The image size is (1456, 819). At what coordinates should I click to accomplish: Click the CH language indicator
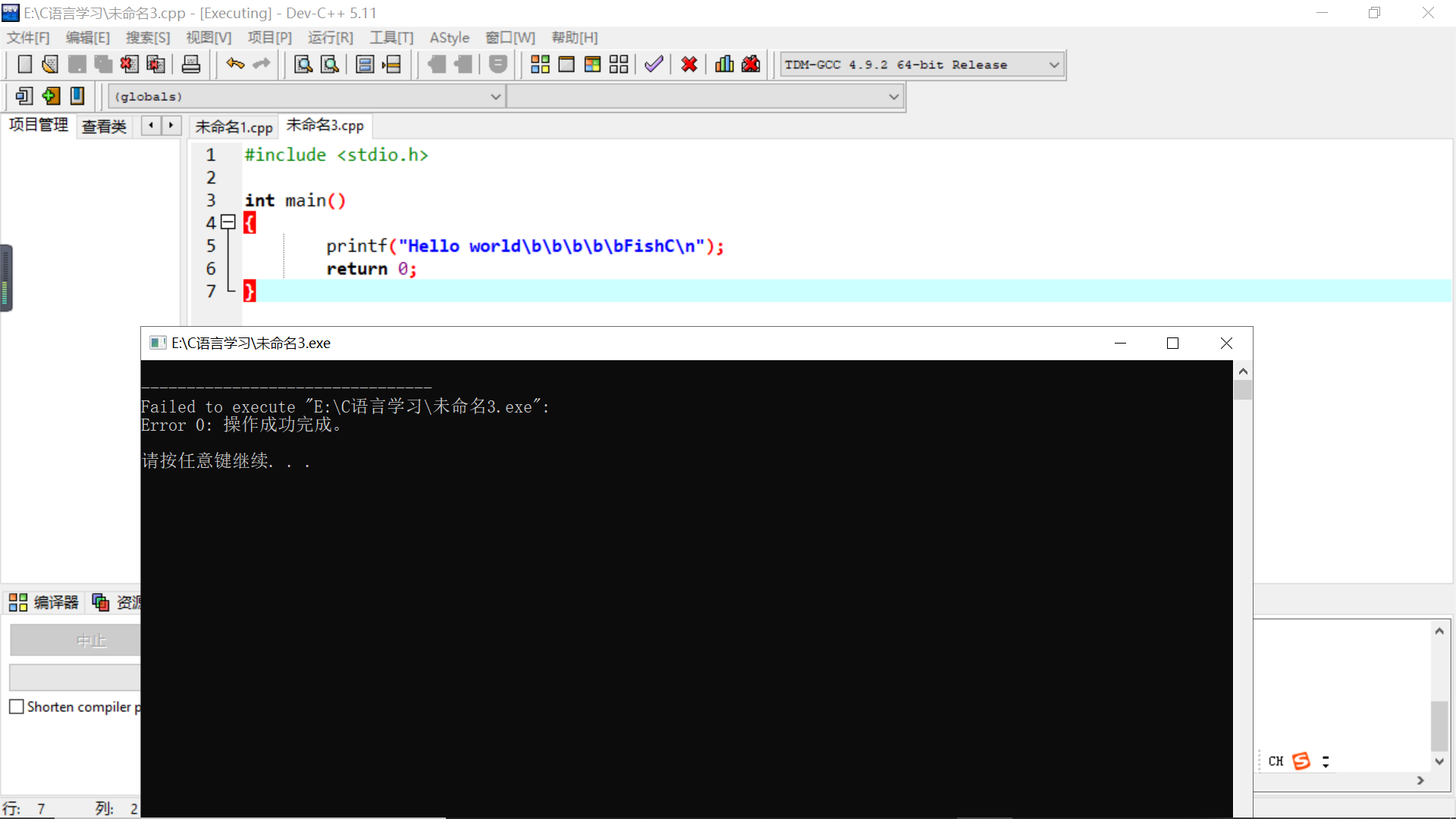[1276, 761]
